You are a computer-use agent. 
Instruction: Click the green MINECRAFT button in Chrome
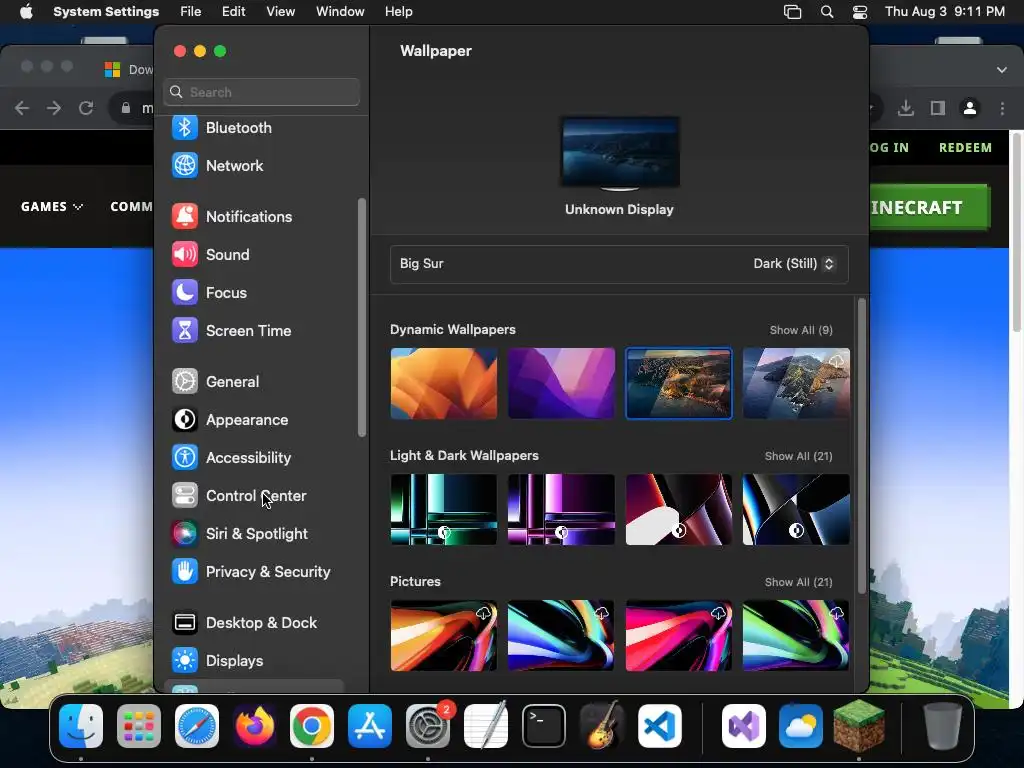(x=930, y=208)
